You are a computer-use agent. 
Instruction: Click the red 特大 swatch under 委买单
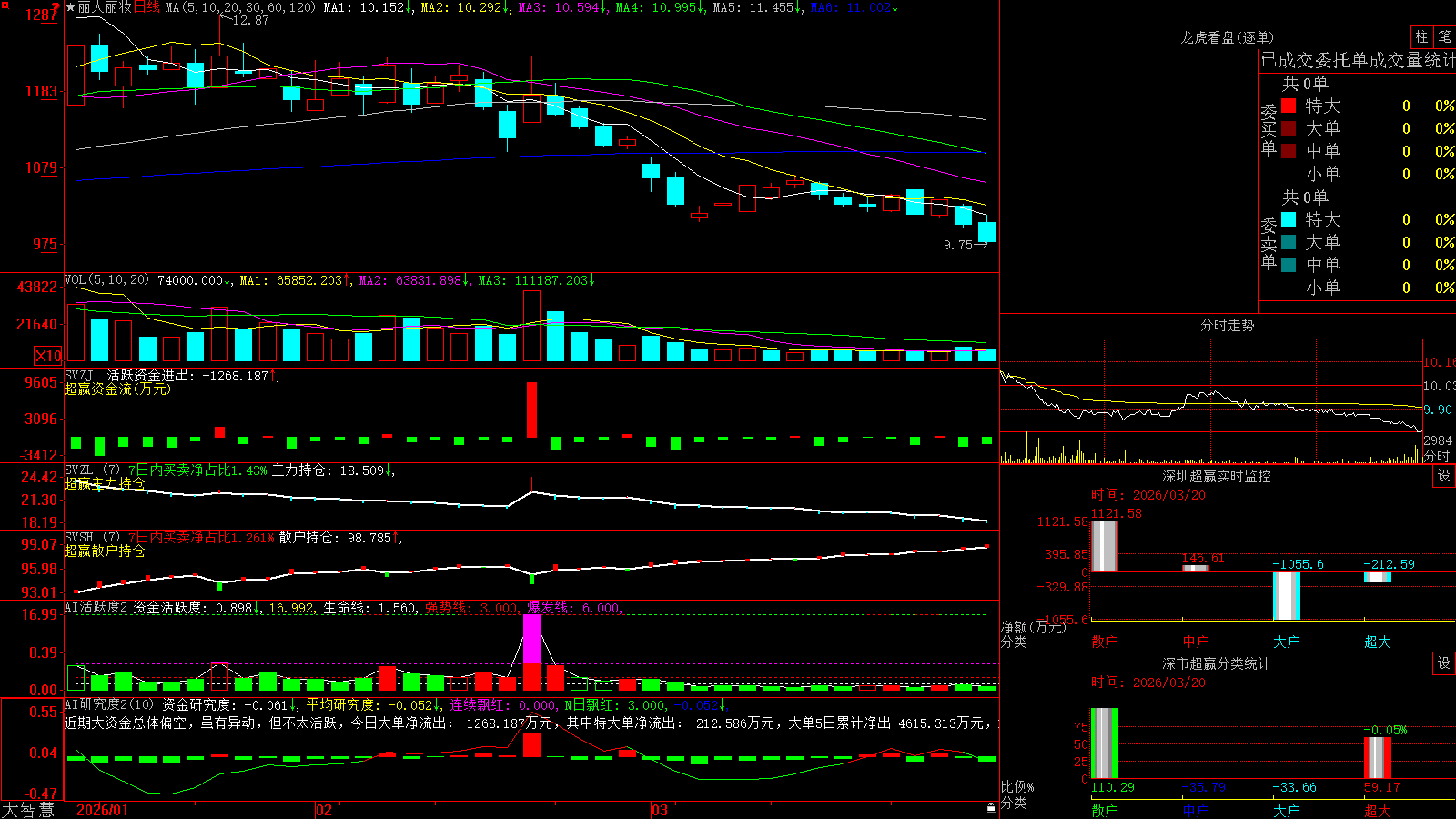(x=1289, y=106)
